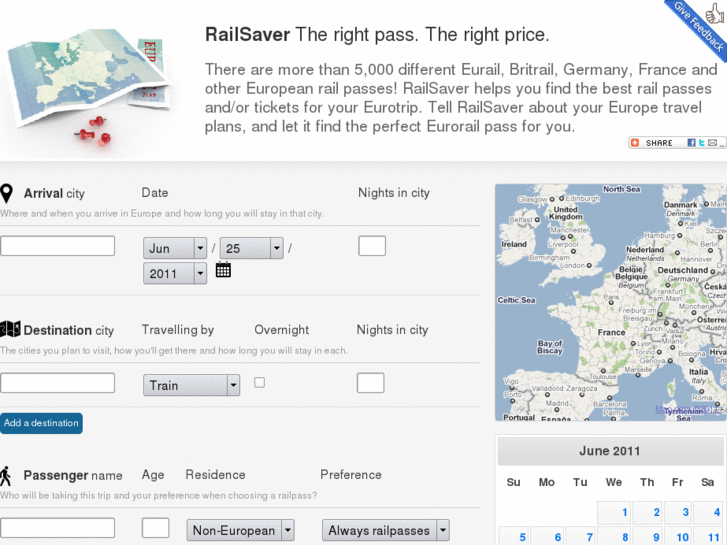Click Toulouse on the map
This screenshot has height=545, width=727.
pos(603,375)
